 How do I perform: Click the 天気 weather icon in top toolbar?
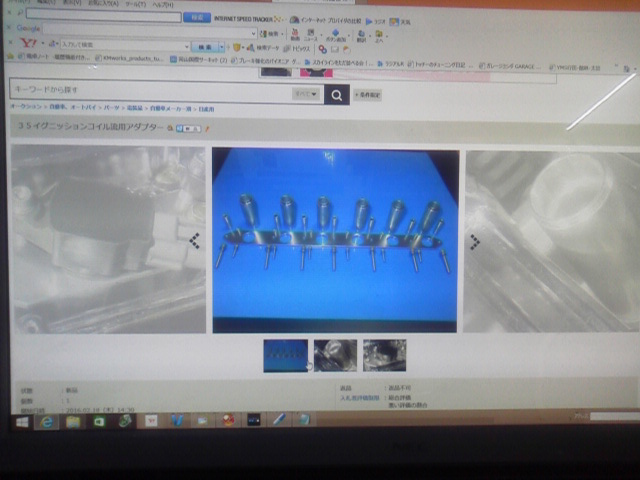pyautogui.click(x=400, y=22)
